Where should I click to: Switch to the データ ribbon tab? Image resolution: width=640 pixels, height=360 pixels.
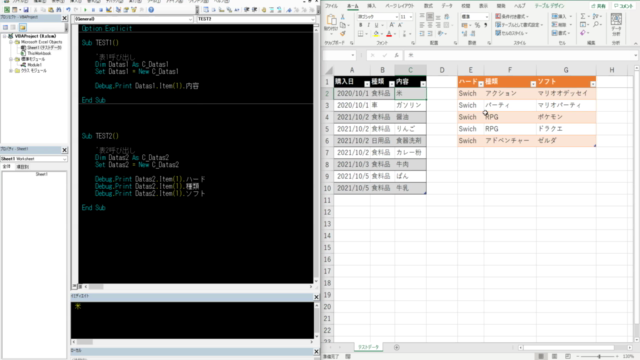[x=447, y=6]
